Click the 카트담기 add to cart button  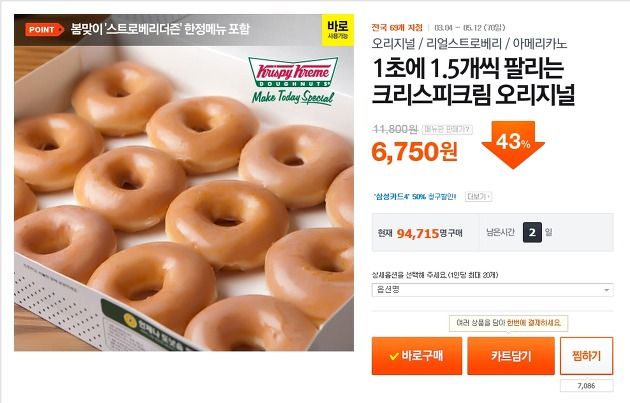[x=511, y=356]
